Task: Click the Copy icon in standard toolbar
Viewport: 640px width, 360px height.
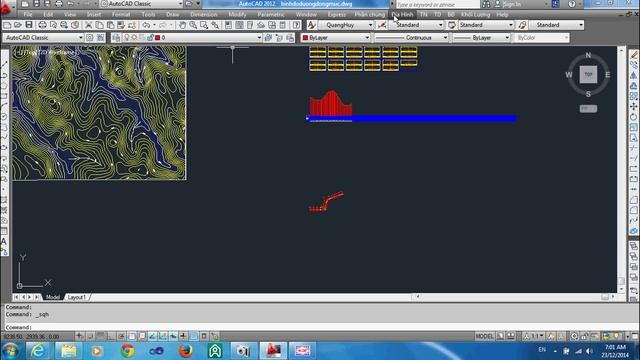Action: tap(99, 25)
